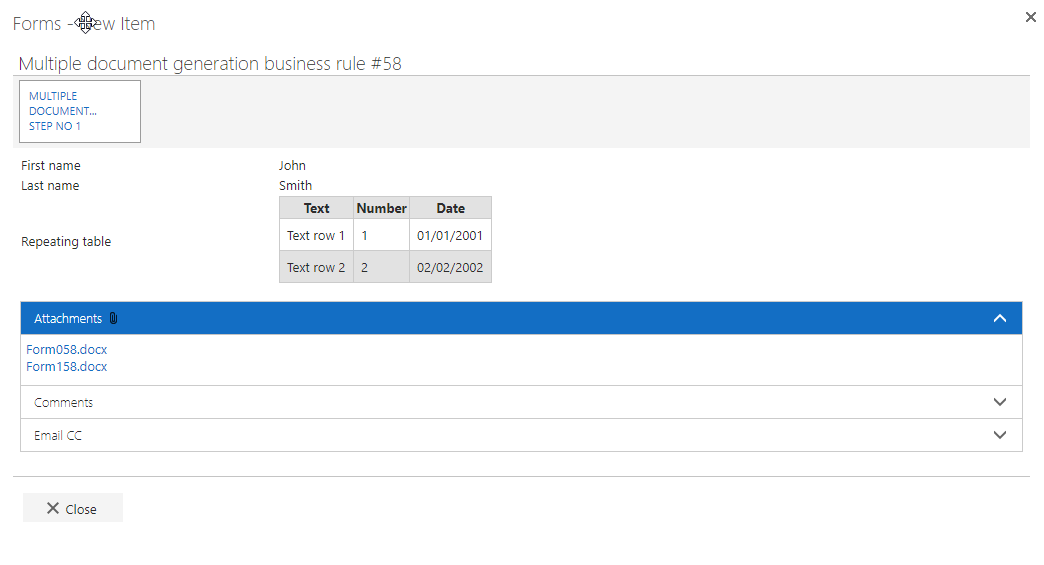Click the Forms - New Item title

[84, 24]
